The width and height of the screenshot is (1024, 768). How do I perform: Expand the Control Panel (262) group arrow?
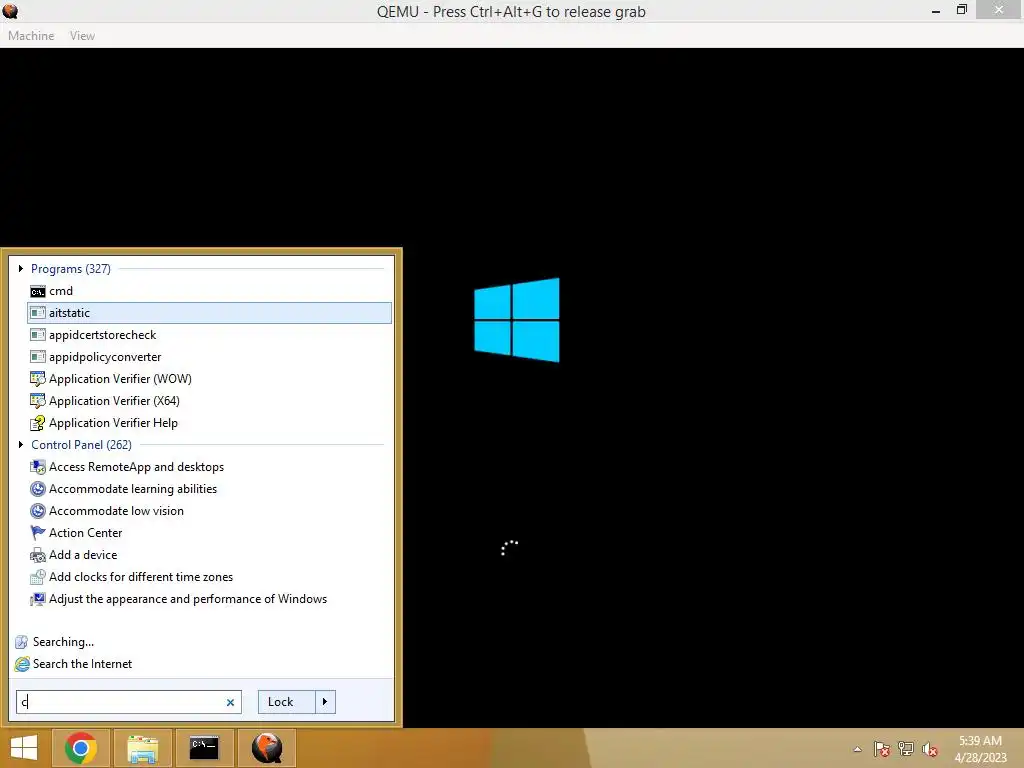pos(21,445)
